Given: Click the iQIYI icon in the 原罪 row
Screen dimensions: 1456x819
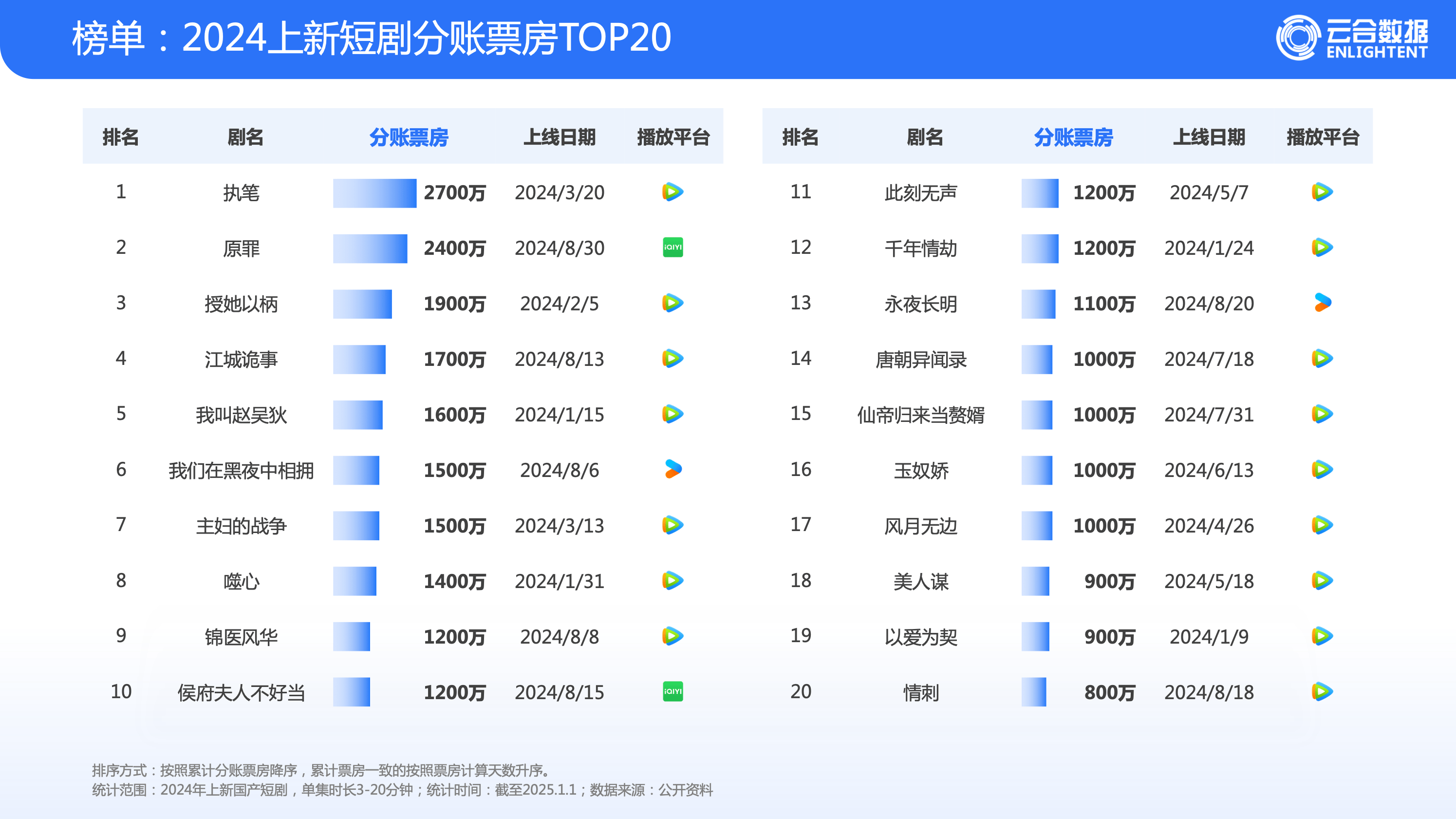Looking at the screenshot, I should [x=672, y=247].
